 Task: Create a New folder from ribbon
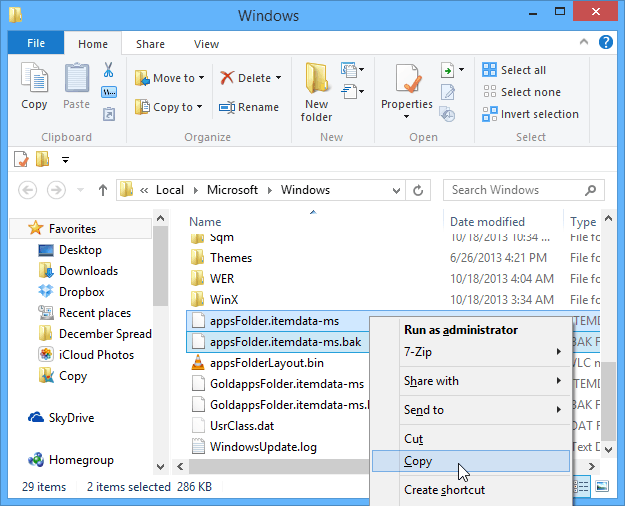(x=316, y=92)
